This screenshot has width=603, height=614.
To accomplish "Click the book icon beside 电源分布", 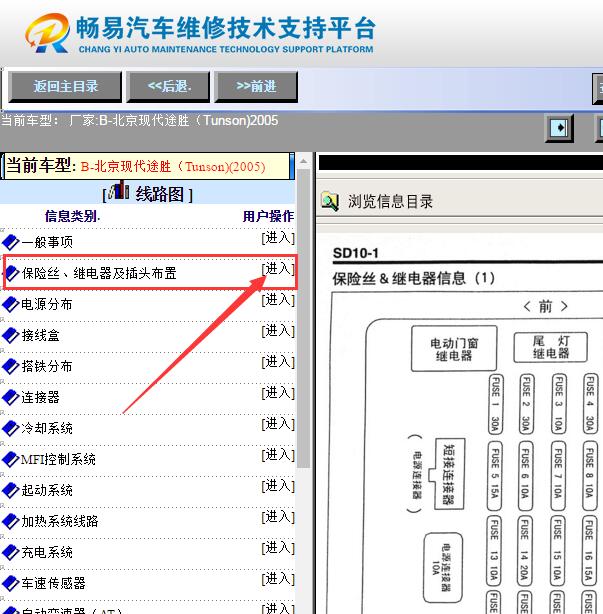I will click(x=11, y=304).
